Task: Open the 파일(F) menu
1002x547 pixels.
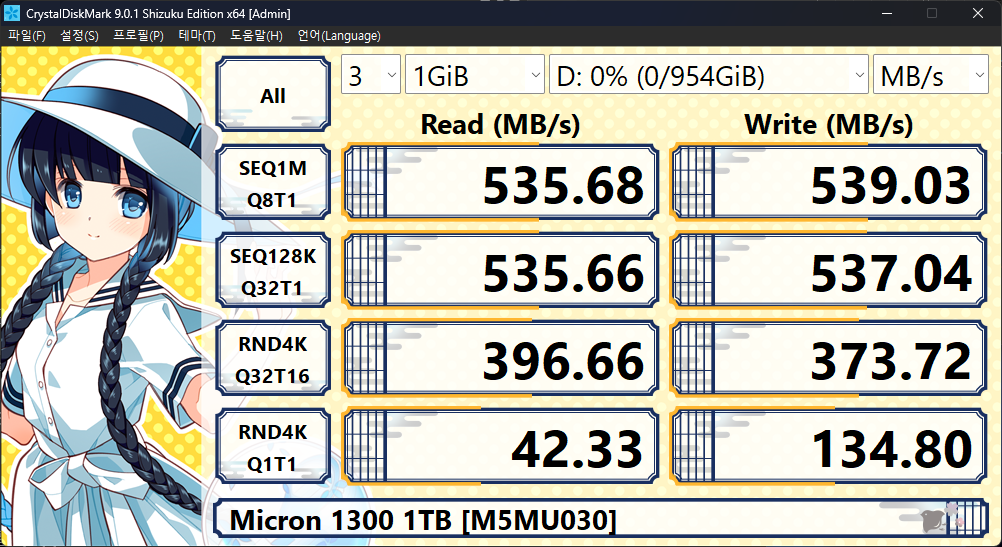Action: pyautogui.click(x=27, y=36)
